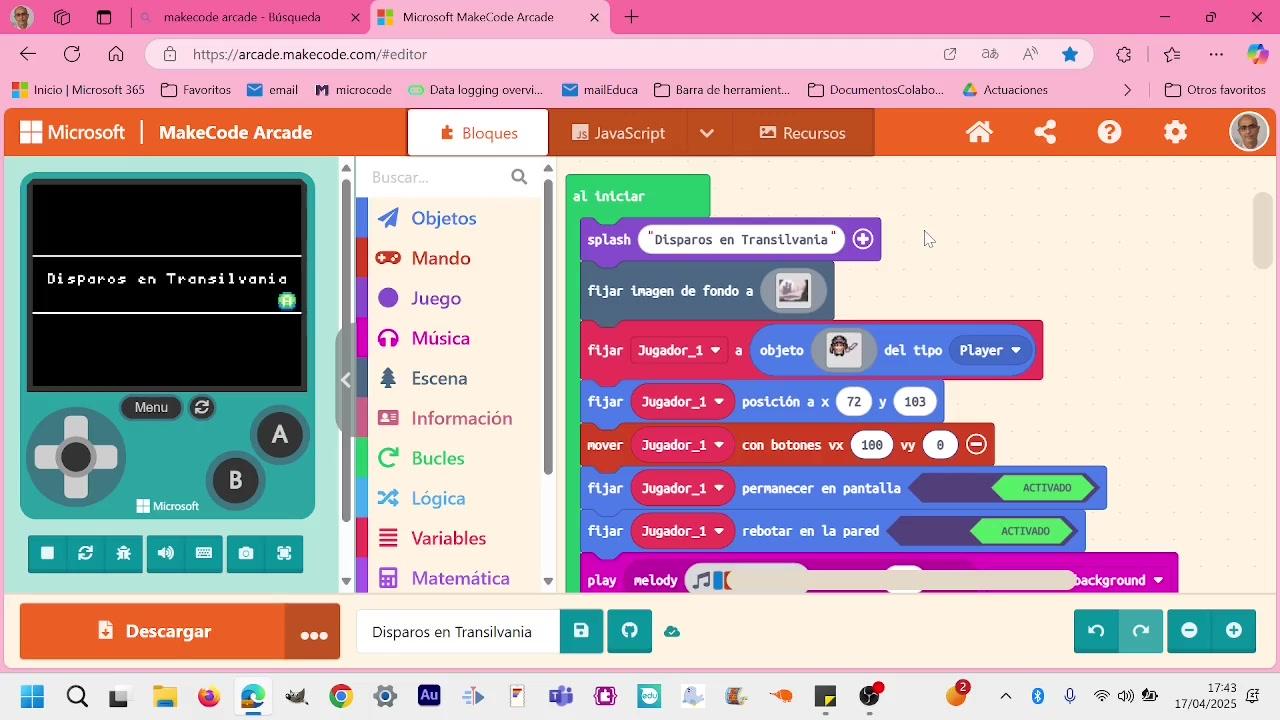1280x720 pixels.
Task: Open the user profile avatar in MakeCode
Action: pos(1248,132)
